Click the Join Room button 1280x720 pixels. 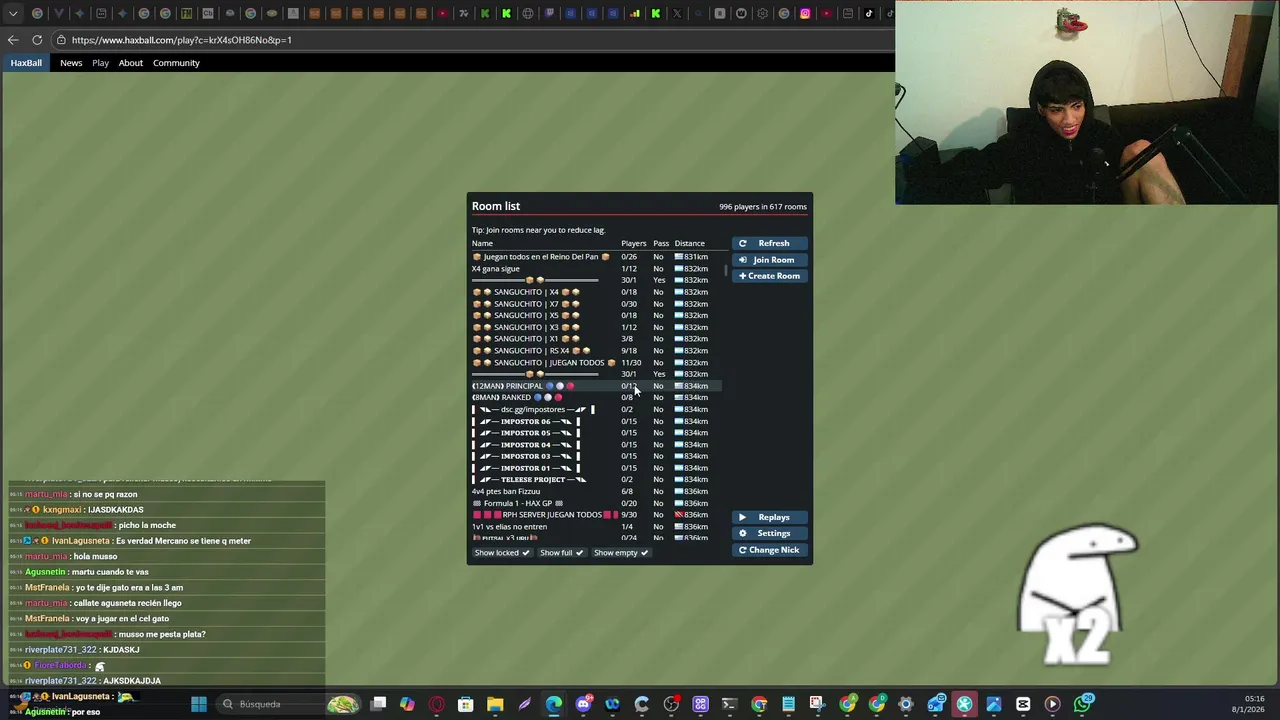[769, 260]
